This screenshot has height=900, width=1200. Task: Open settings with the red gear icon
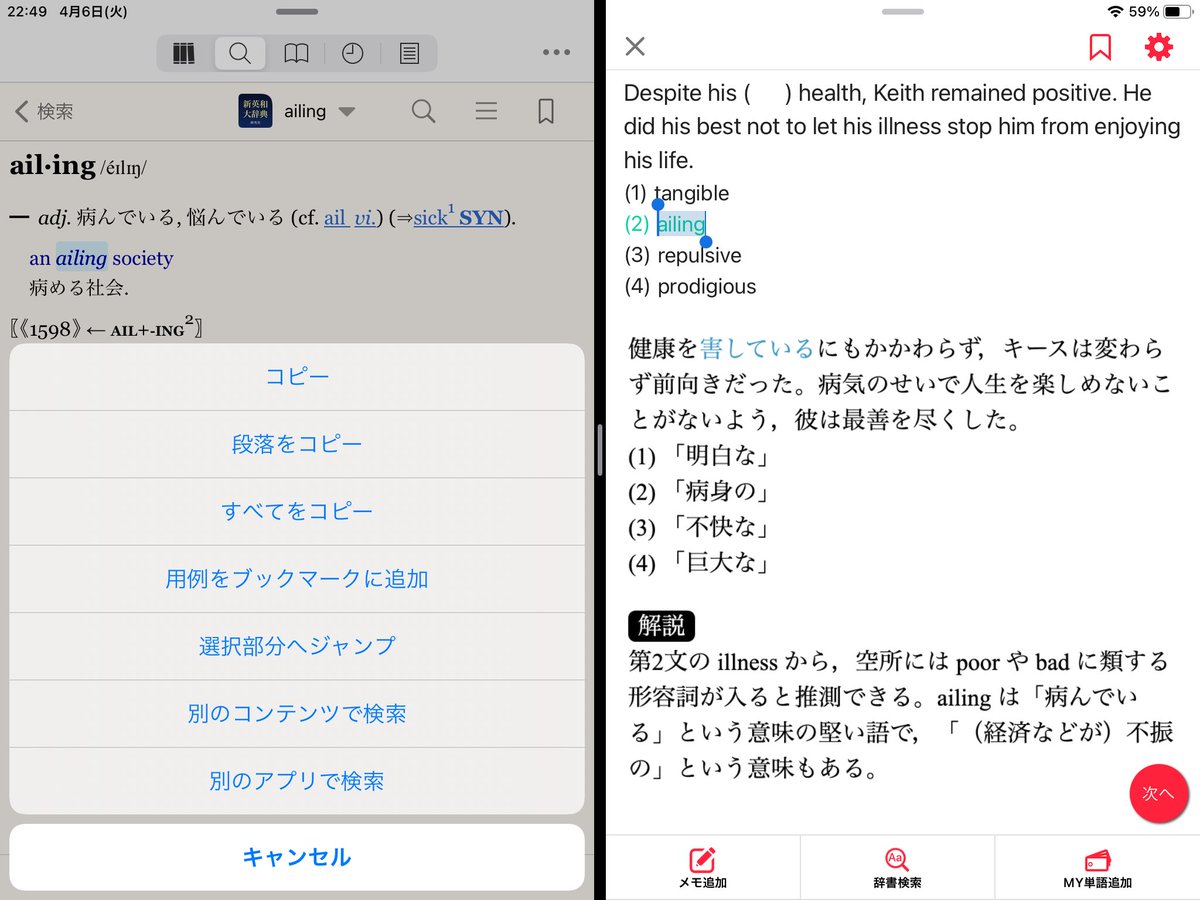(x=1158, y=46)
